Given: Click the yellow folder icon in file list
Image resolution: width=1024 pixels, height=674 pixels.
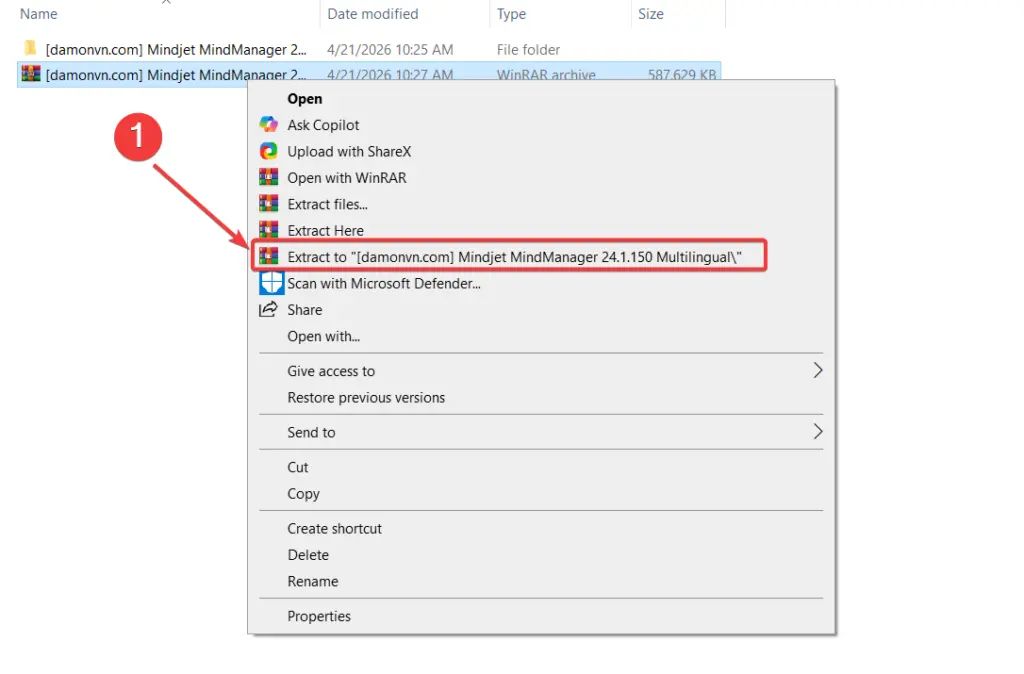Looking at the screenshot, I should [x=30, y=48].
